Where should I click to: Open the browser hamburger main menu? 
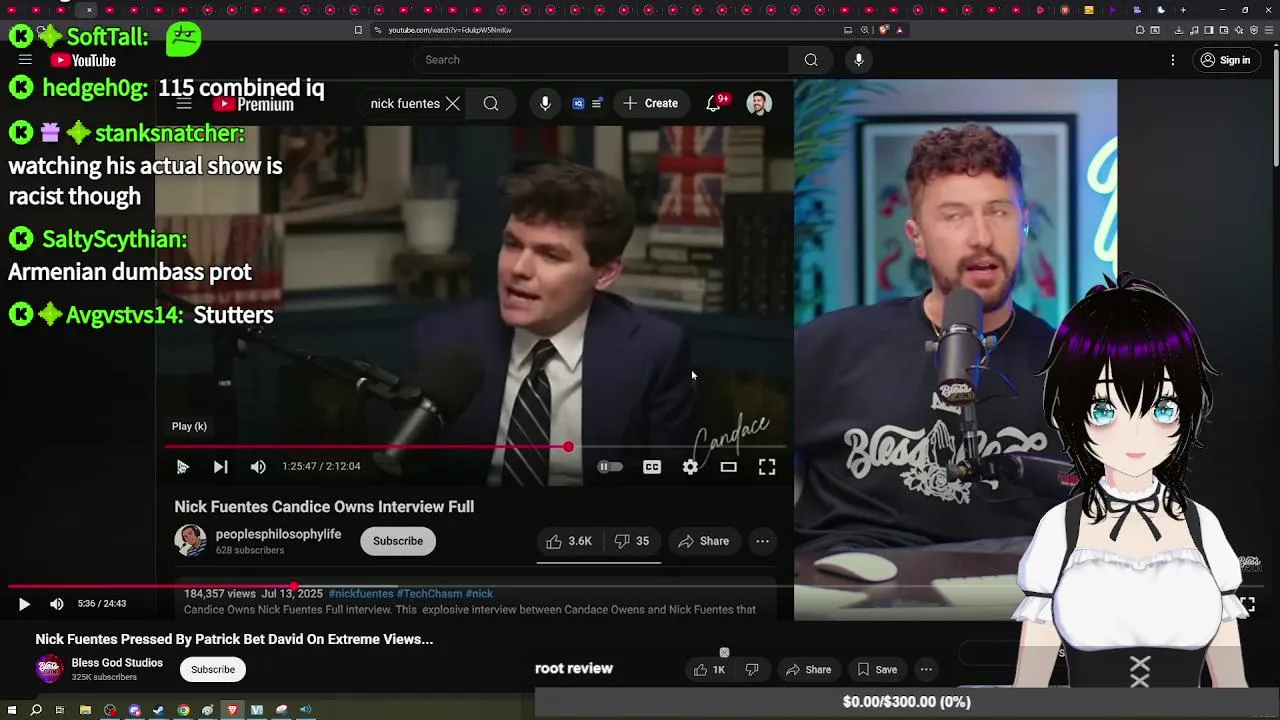pyautogui.click(x=1268, y=30)
